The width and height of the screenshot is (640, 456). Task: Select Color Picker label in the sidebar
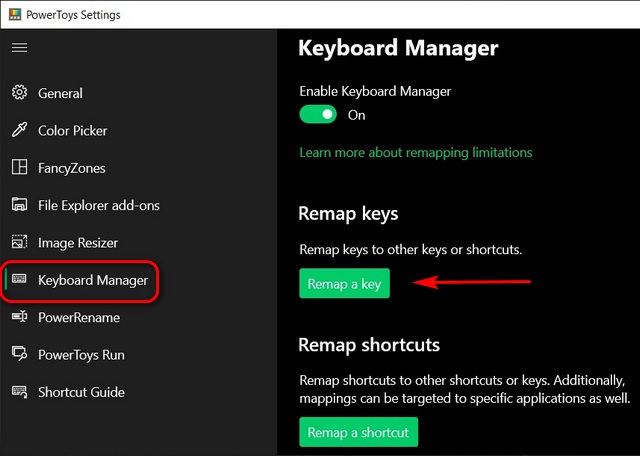click(72, 131)
